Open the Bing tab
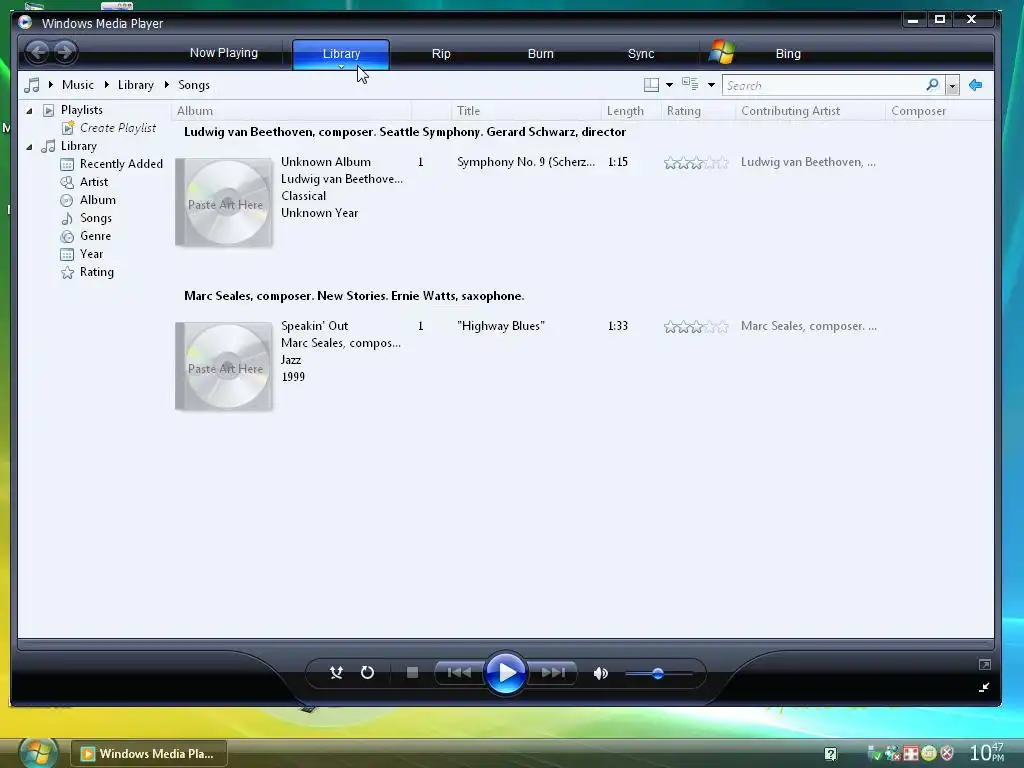The height and width of the screenshot is (768, 1024). [788, 54]
